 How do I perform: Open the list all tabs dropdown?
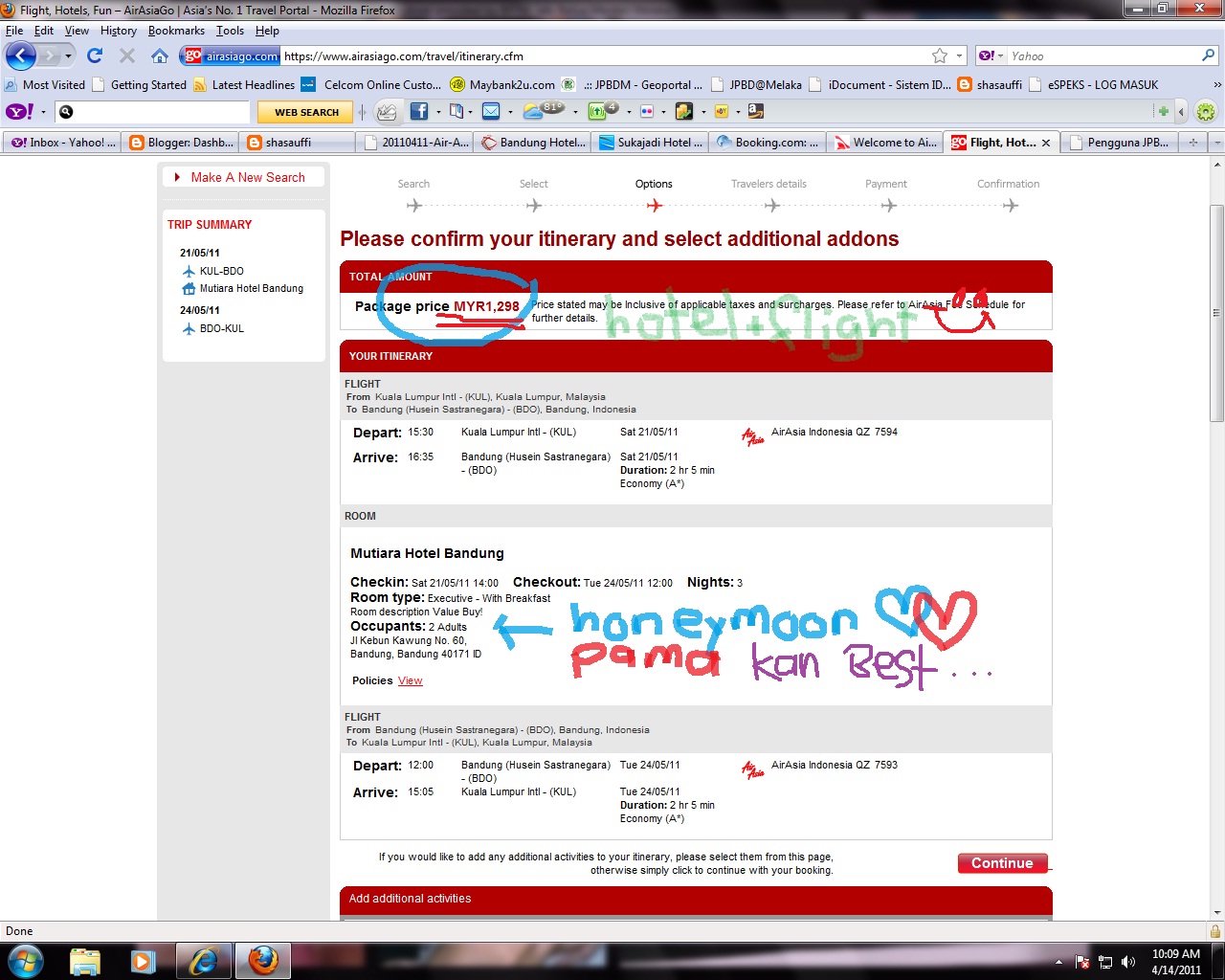pyautogui.click(x=1216, y=142)
